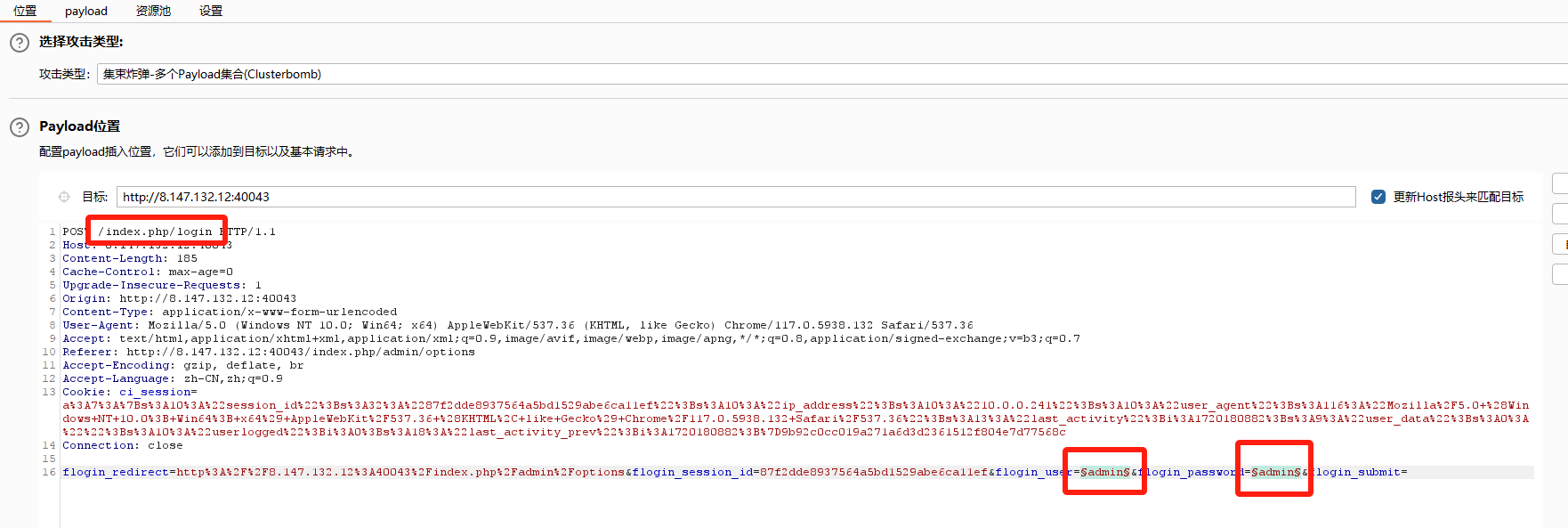Open the 资源池 tab
The image size is (1568, 528).
tap(153, 11)
